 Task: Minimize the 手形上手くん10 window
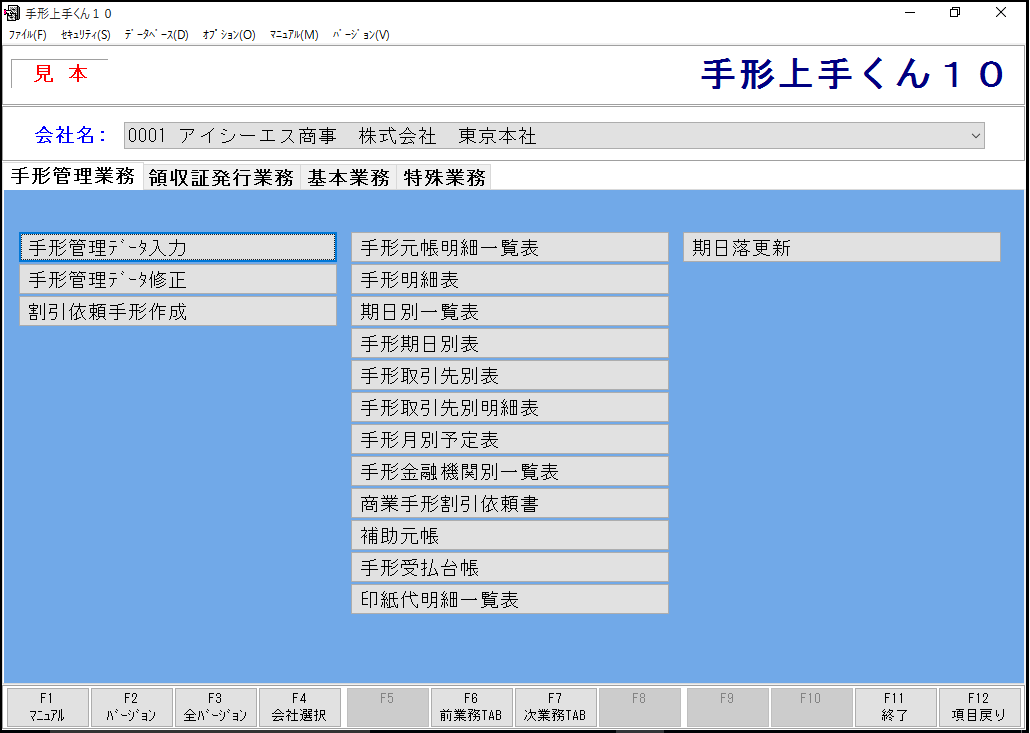(x=910, y=12)
